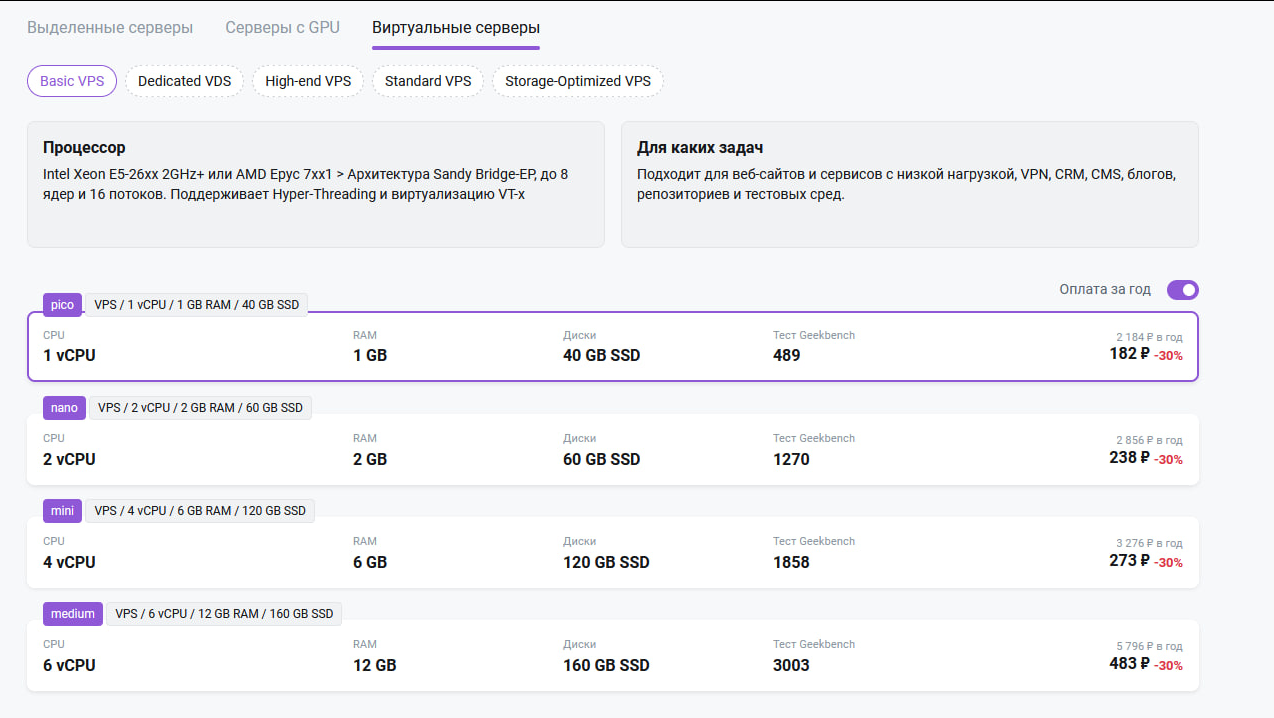Image resolution: width=1274 pixels, height=718 pixels.
Task: Choose the Dedicated VDS category
Action: (x=184, y=81)
